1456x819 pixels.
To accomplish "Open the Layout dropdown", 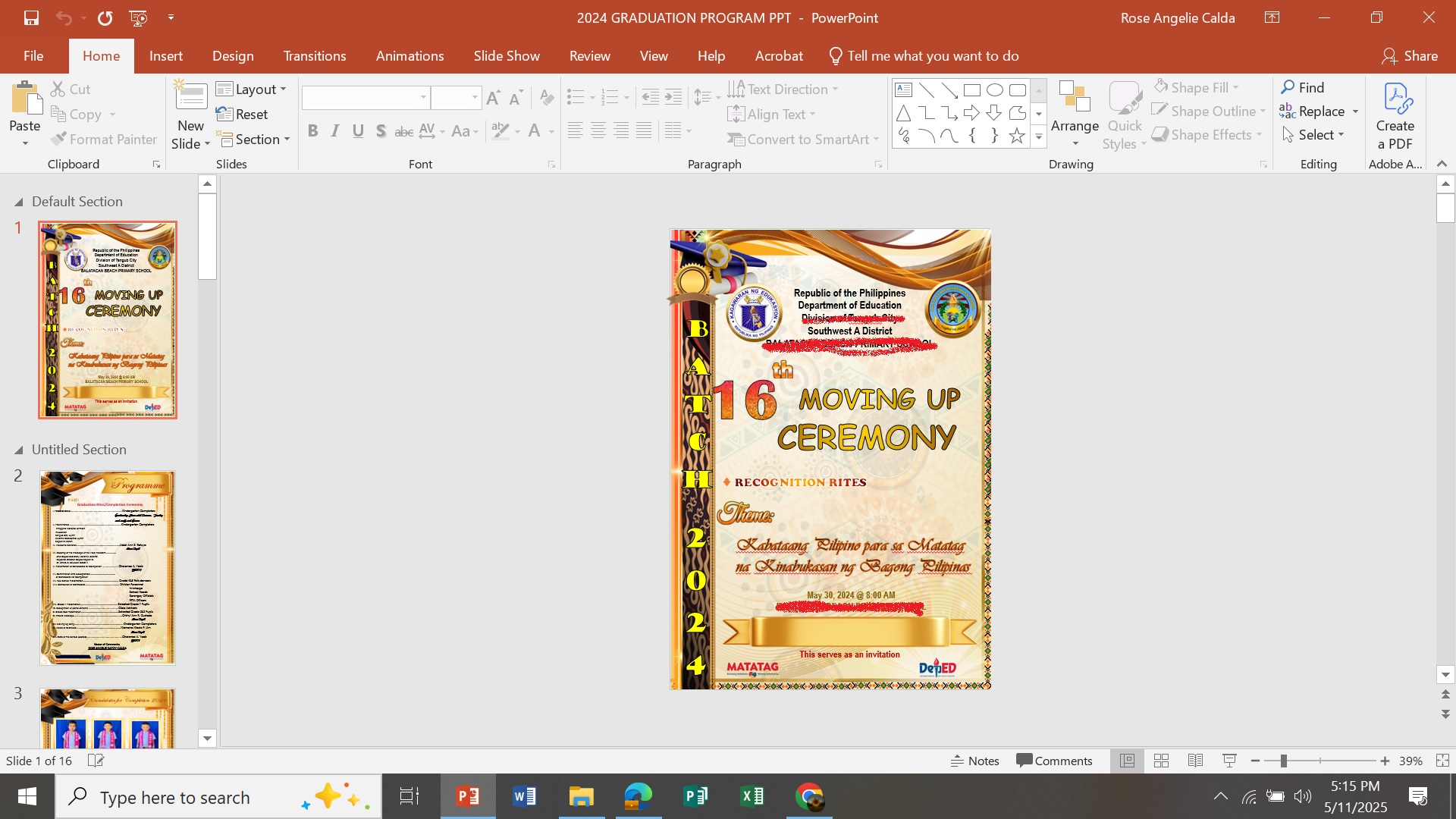I will 252,89.
